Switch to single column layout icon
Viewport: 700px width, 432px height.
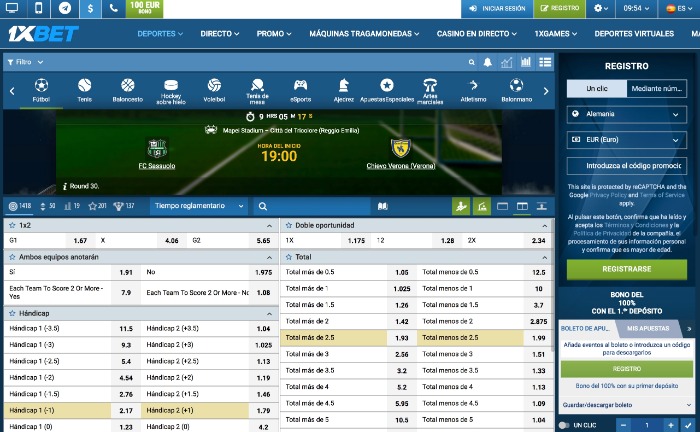pos(502,206)
